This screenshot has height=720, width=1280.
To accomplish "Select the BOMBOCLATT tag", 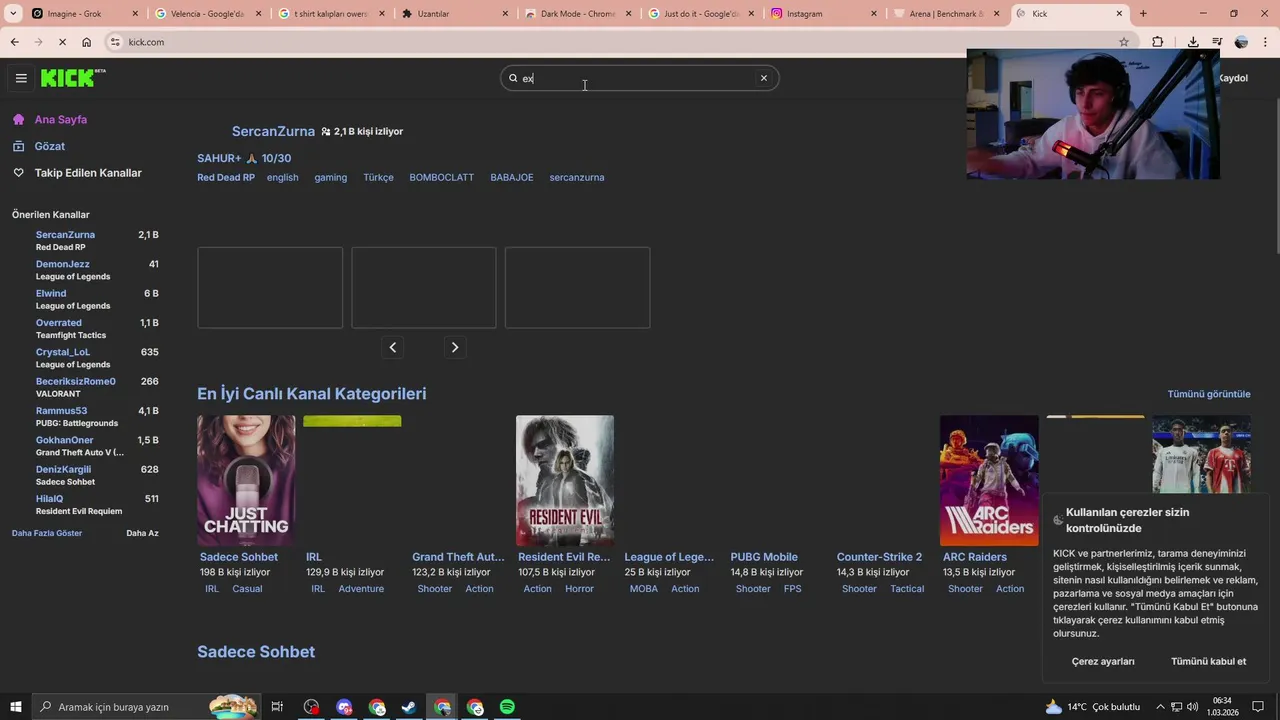I will click(441, 177).
